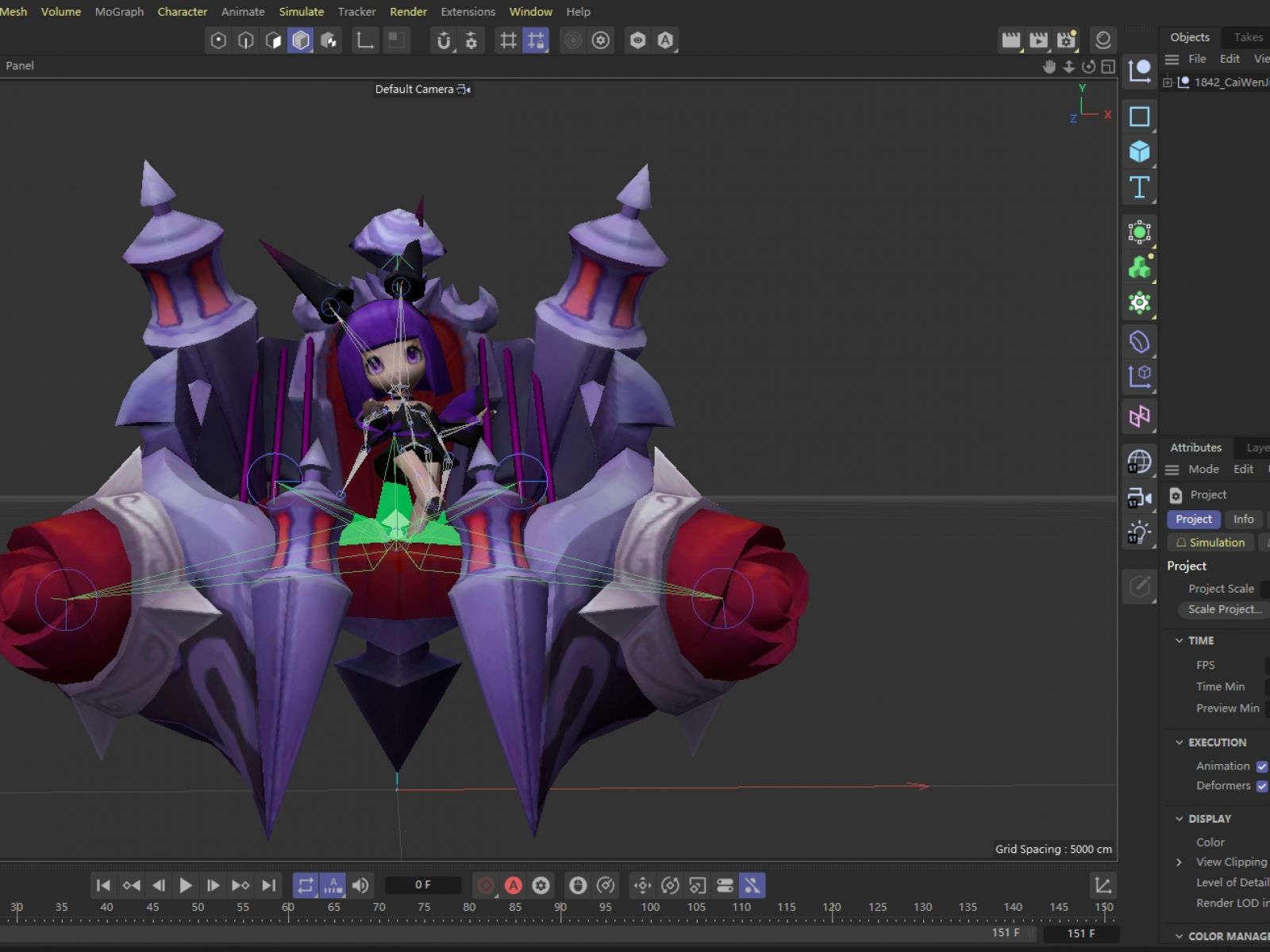Click the hexagon A icon in toolbar
The width and height of the screenshot is (1270, 952).
click(x=665, y=40)
